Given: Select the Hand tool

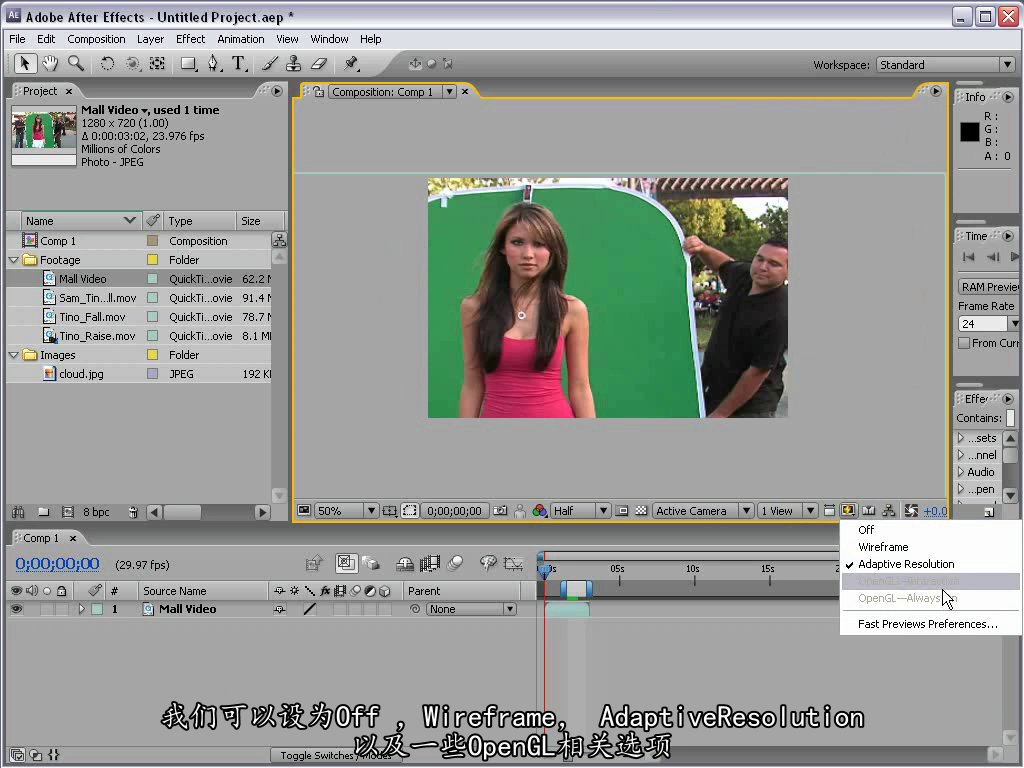Looking at the screenshot, I should [x=50, y=64].
